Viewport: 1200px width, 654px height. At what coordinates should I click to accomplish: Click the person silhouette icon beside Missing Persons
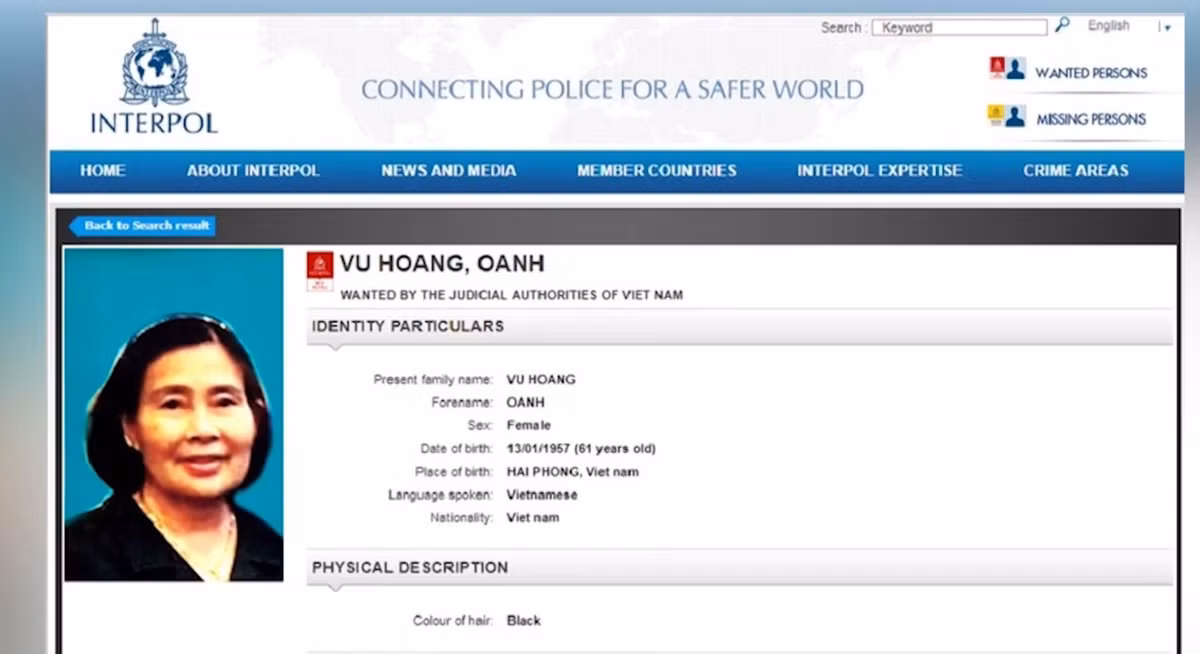(x=1016, y=116)
